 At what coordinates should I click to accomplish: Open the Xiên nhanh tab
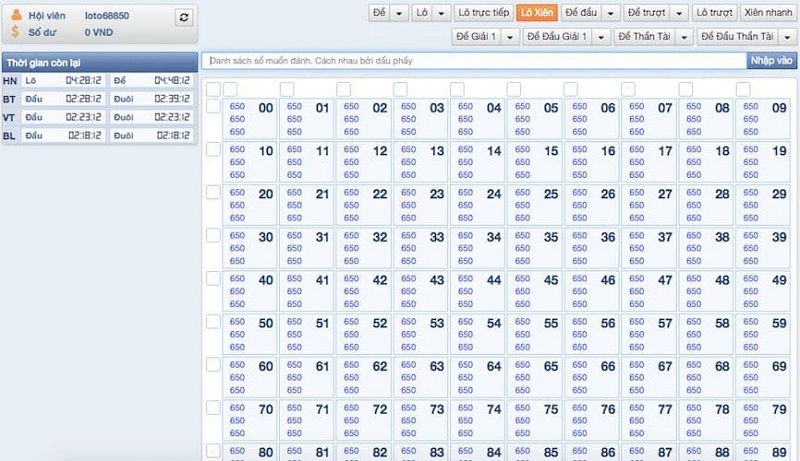pos(768,13)
